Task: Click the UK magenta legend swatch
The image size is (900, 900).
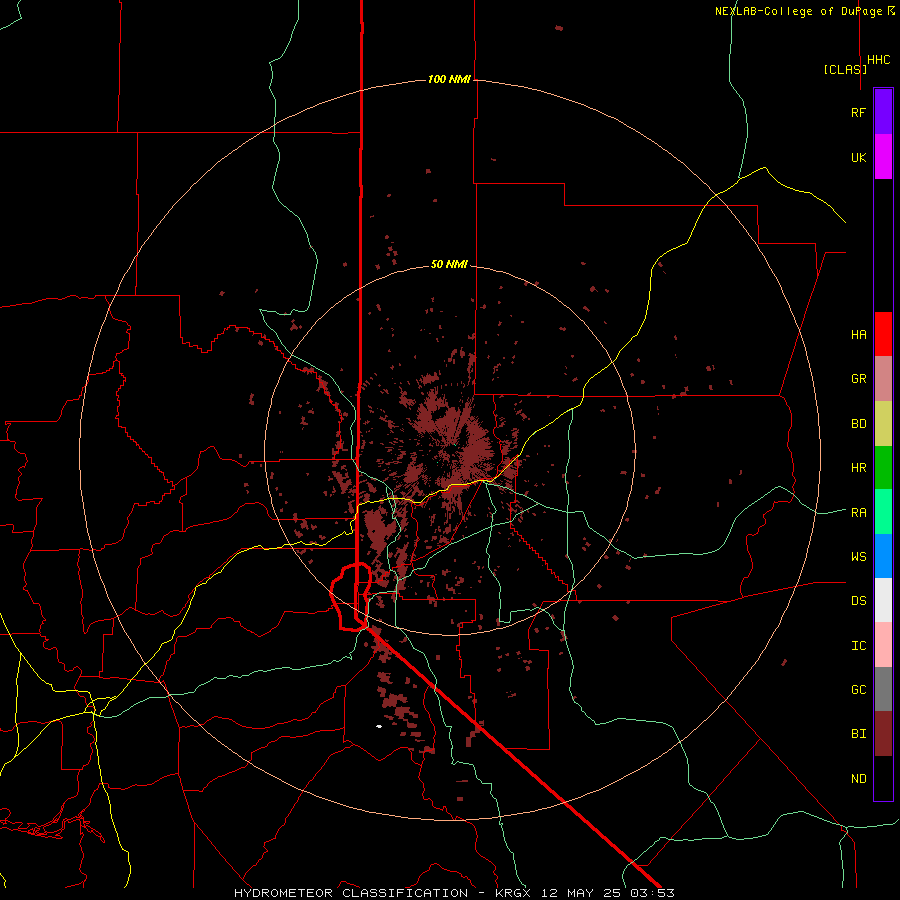Action: click(883, 157)
